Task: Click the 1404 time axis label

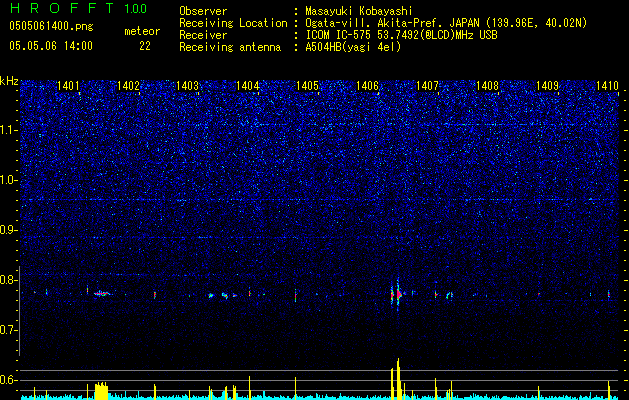Action: (x=248, y=85)
